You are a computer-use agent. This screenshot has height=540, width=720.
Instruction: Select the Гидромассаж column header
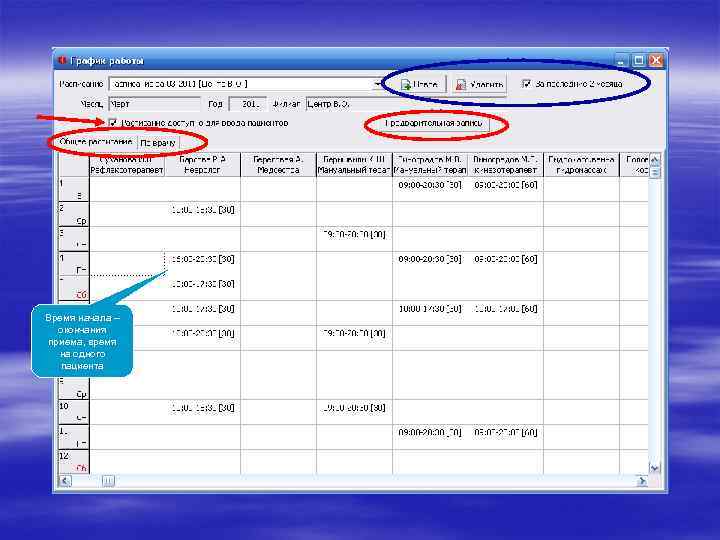coord(581,165)
